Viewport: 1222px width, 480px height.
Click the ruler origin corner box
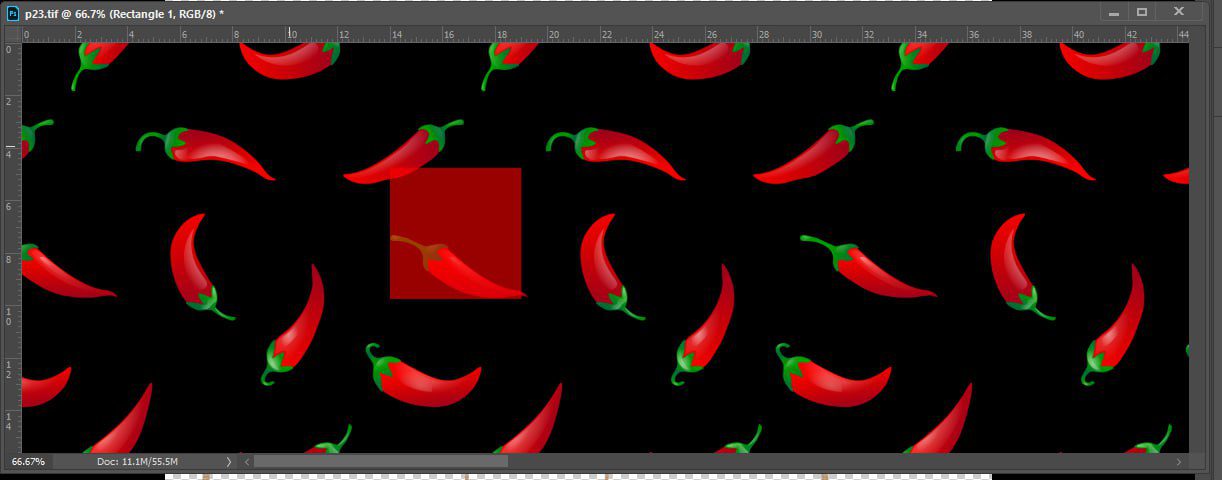13,35
